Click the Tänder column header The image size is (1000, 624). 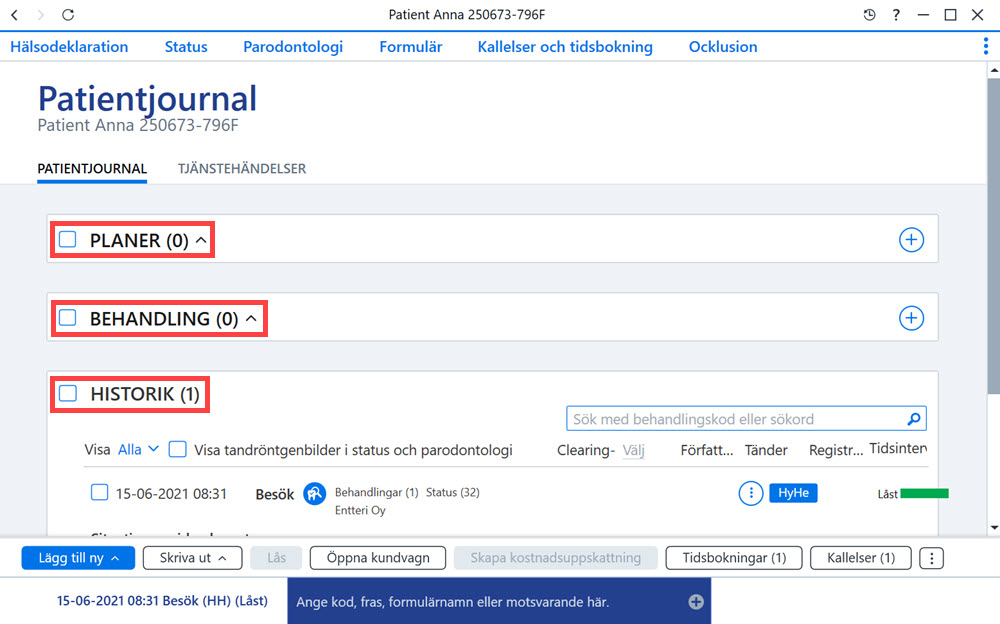(x=766, y=450)
